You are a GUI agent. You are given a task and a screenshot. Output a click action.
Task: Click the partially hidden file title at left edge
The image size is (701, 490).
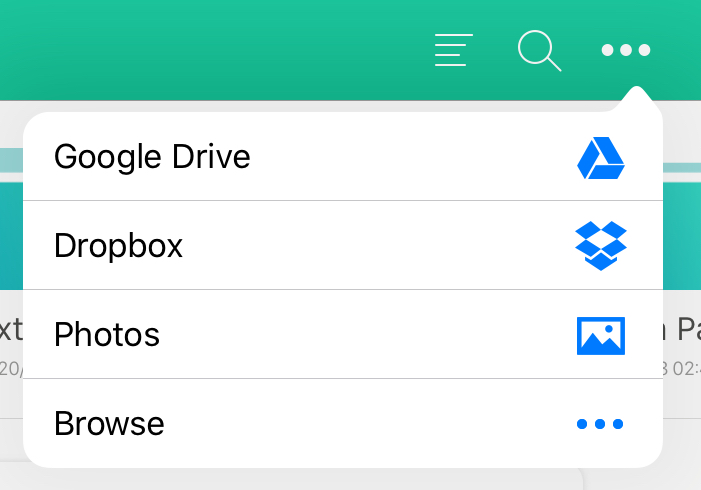[11, 329]
